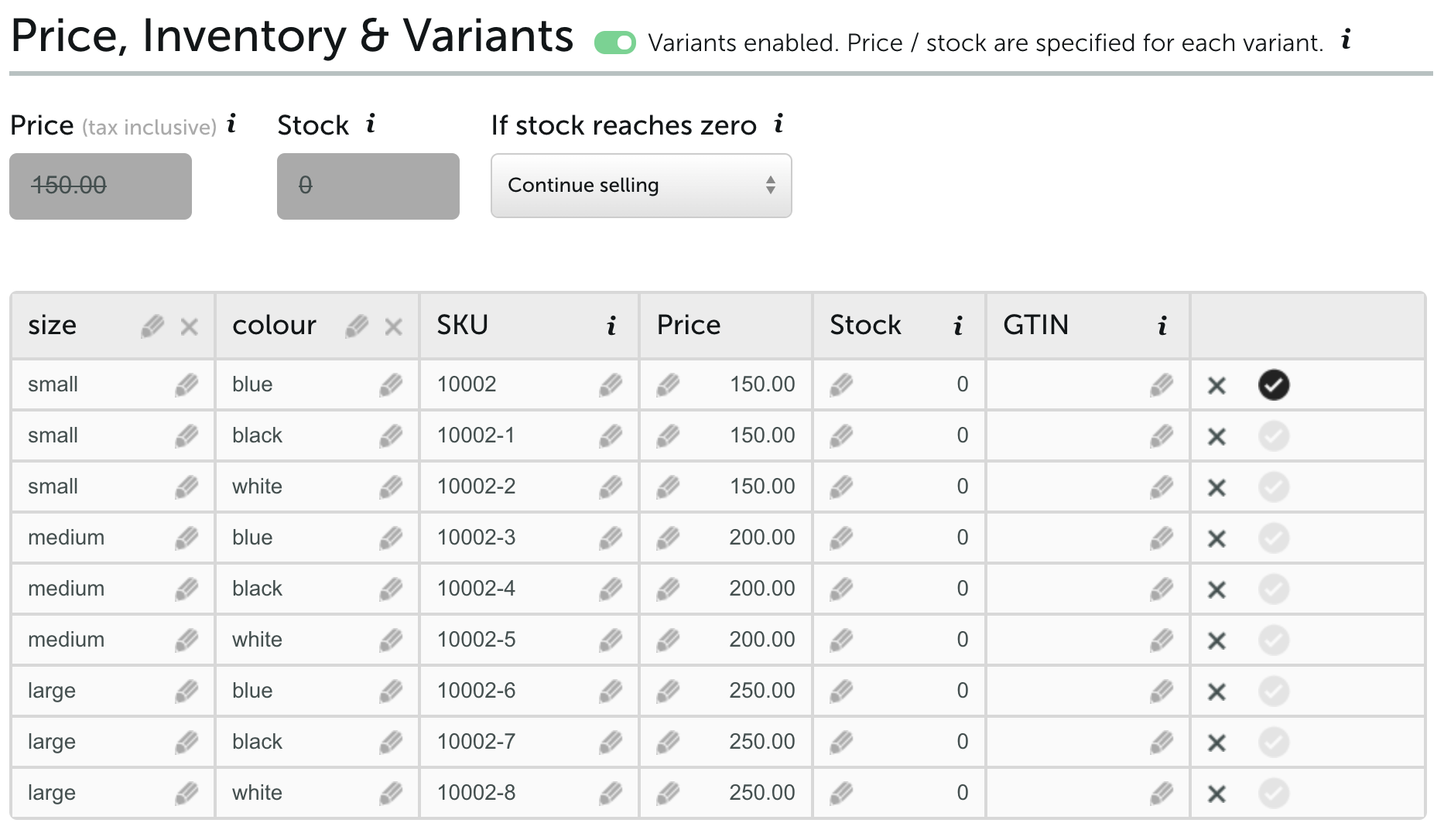The image size is (1444, 840).
Task: Edit the stock of the medium black variant
Action: 841,589
